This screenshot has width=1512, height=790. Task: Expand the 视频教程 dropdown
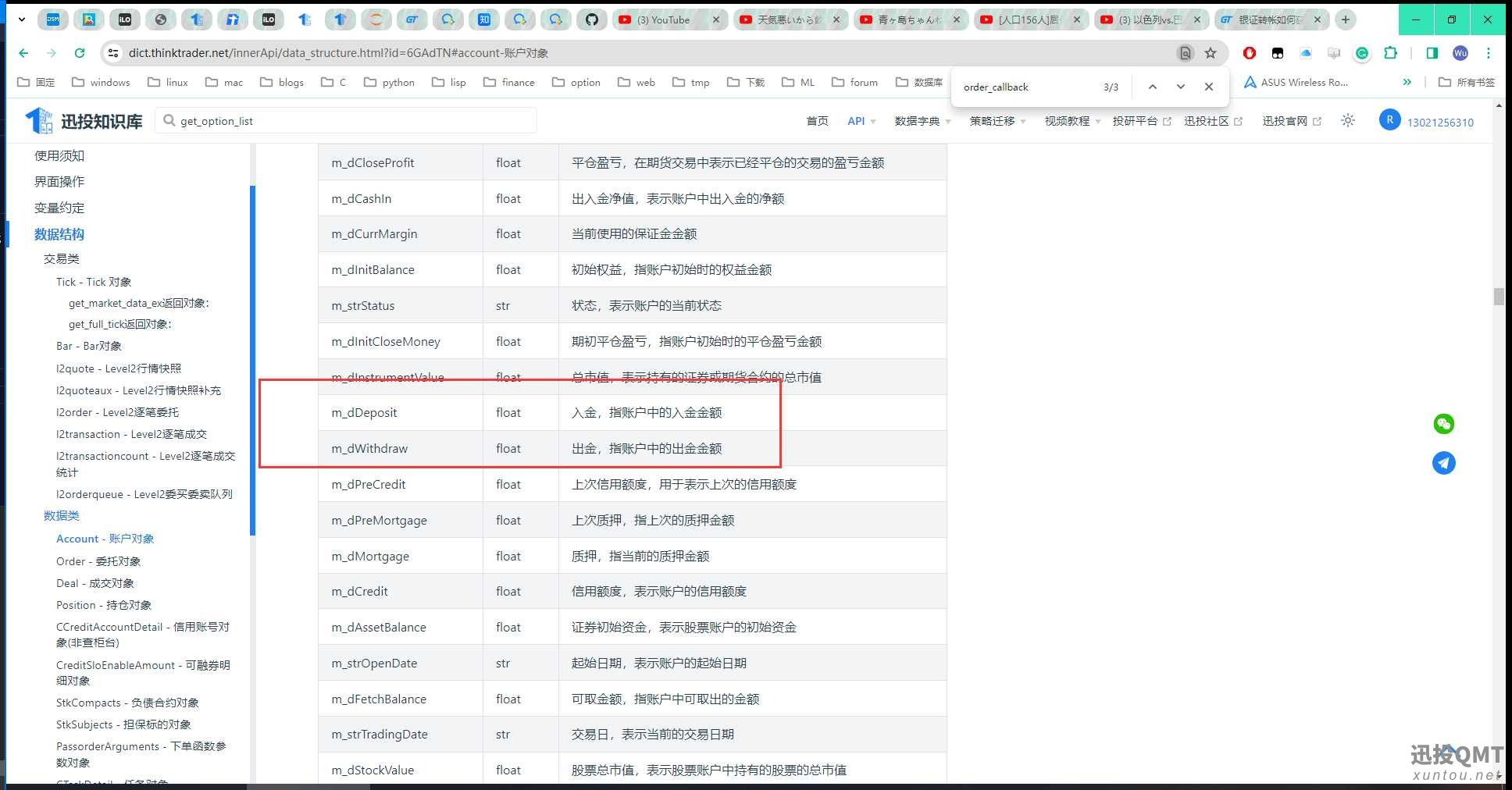1072,121
